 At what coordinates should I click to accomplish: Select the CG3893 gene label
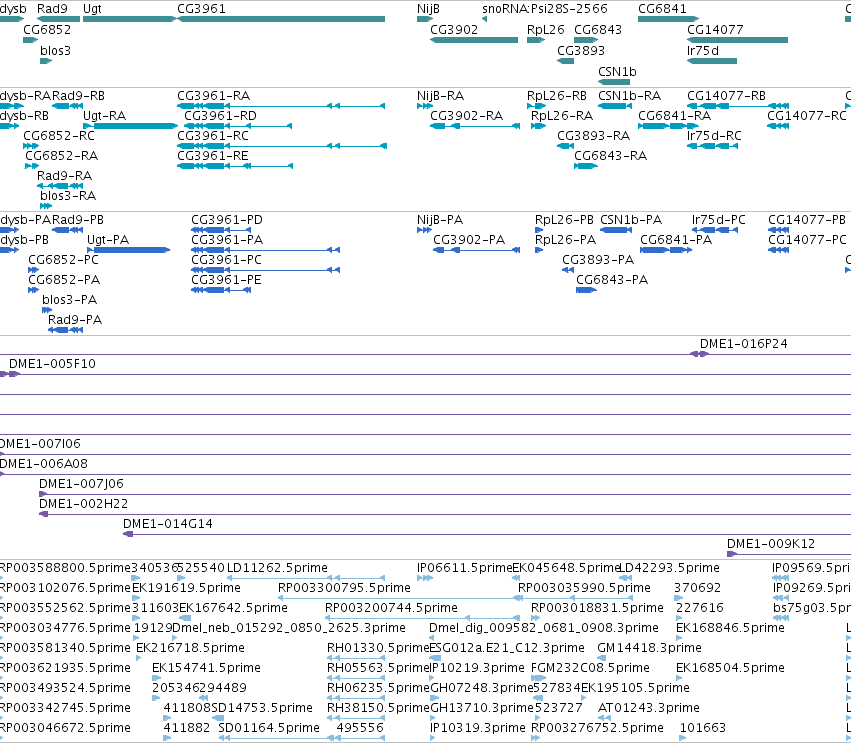coord(581,50)
